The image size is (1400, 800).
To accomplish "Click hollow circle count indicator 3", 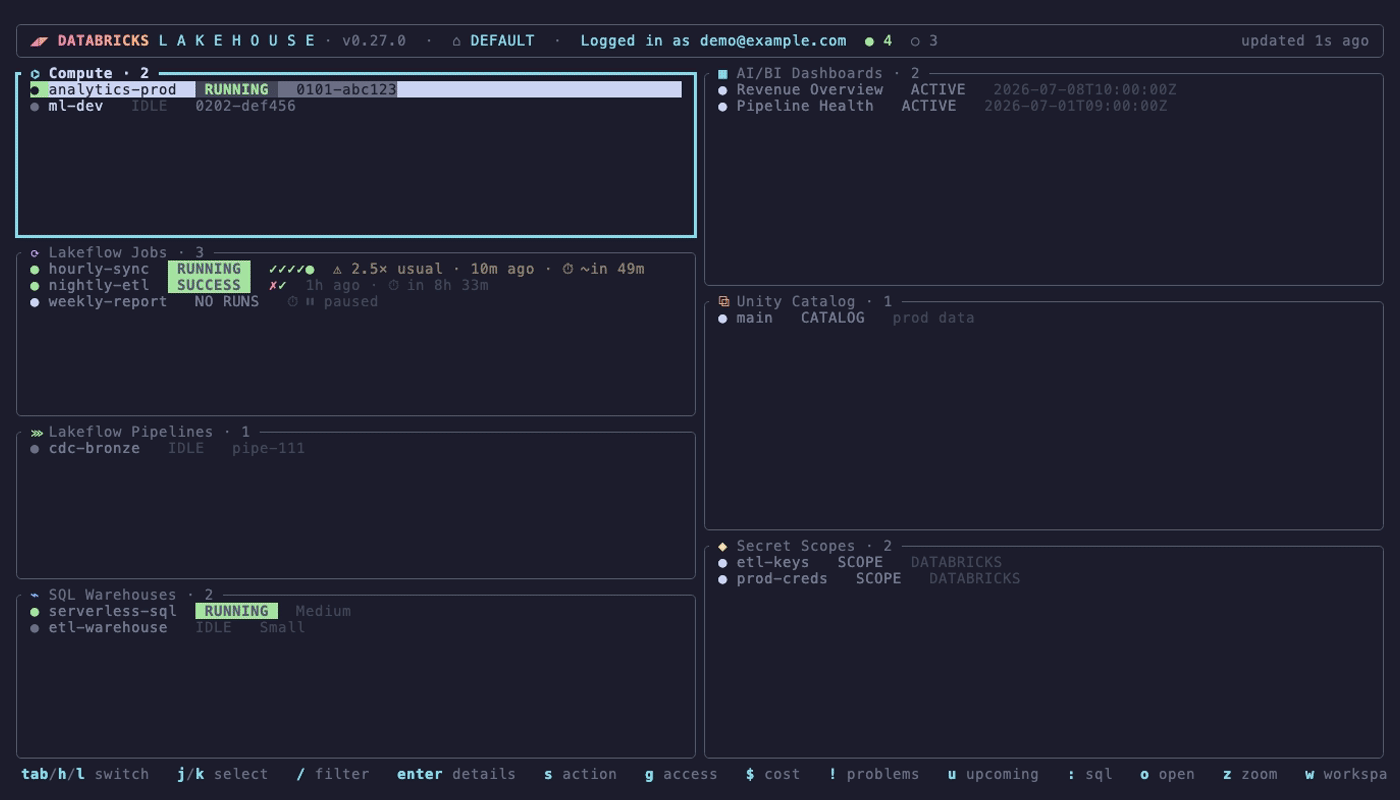I will coord(924,41).
